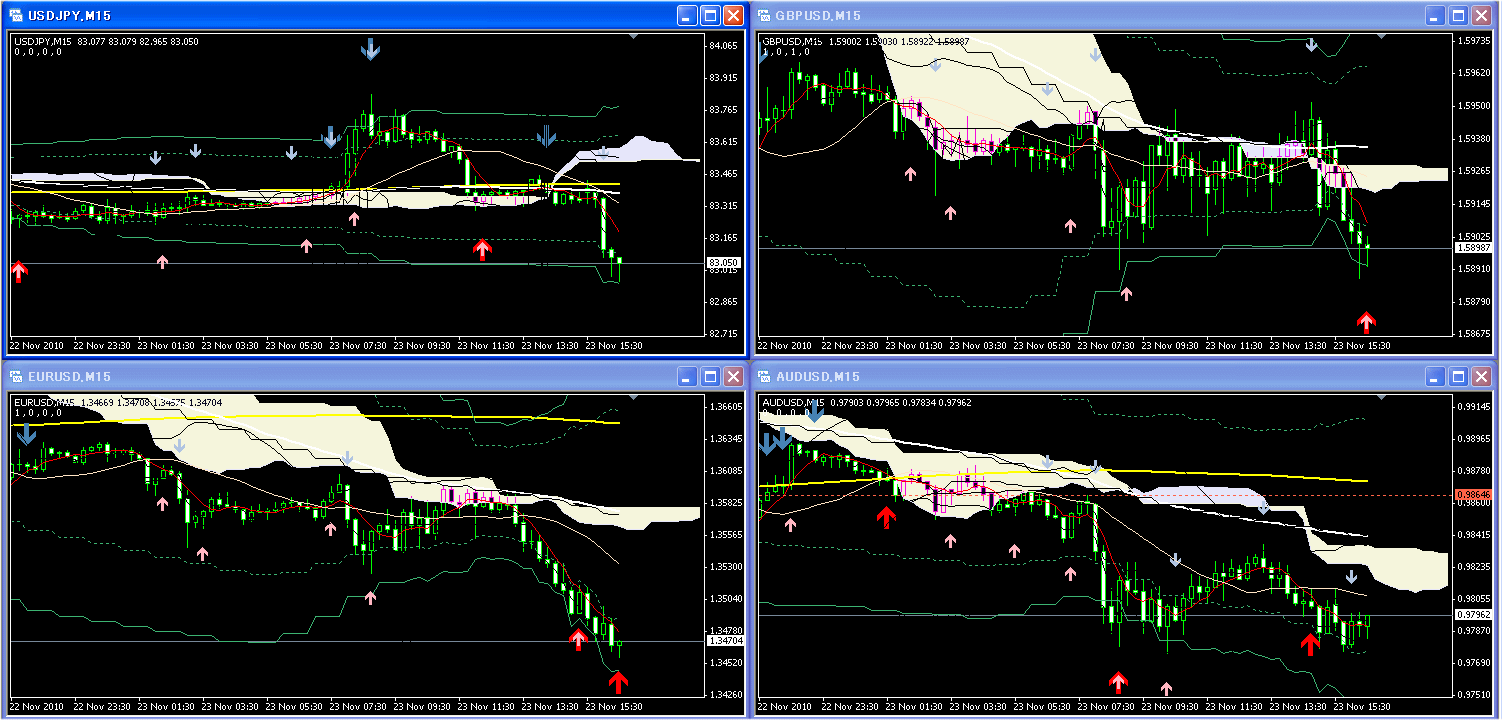This screenshot has width=1502, height=720.
Task: Click the chart shift triangle in the AUDUSD chart
Action: coord(1381,397)
